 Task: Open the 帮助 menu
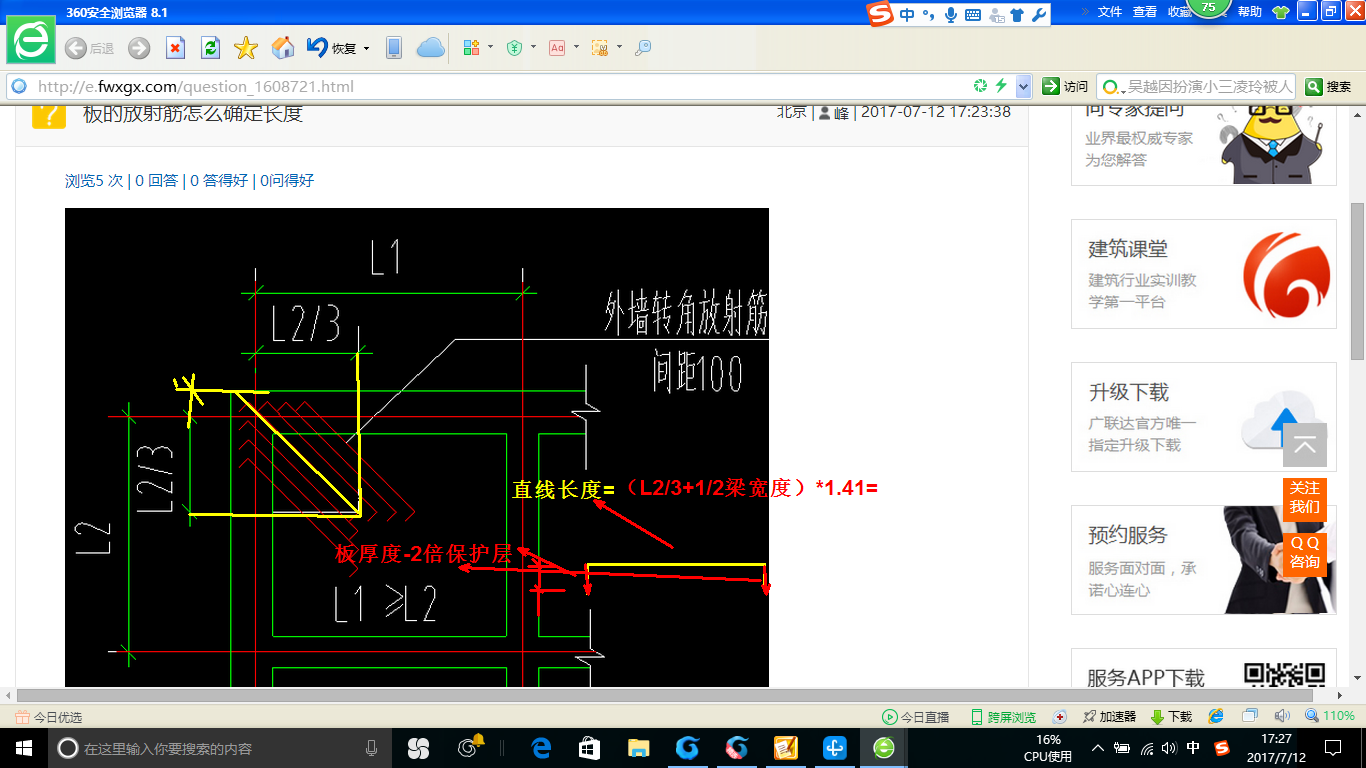click(x=1250, y=12)
